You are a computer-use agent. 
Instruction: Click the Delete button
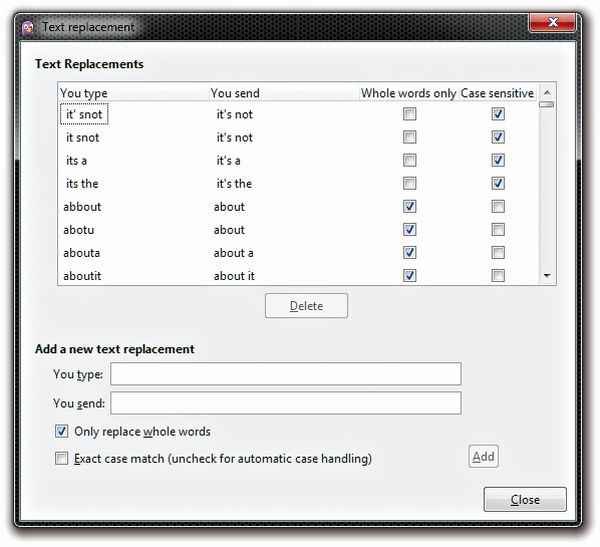click(306, 306)
